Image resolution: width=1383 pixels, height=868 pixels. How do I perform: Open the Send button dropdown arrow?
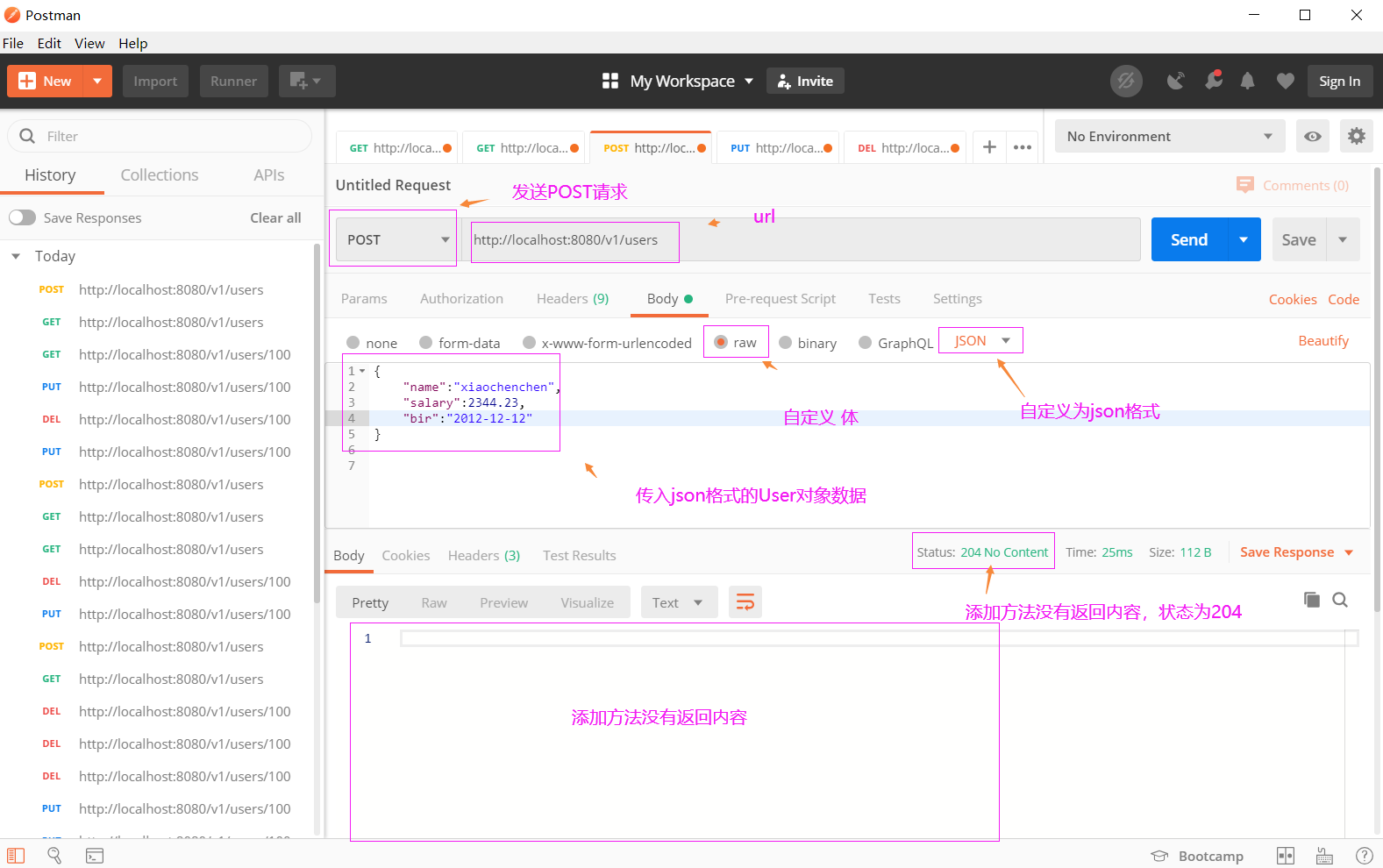[1244, 239]
